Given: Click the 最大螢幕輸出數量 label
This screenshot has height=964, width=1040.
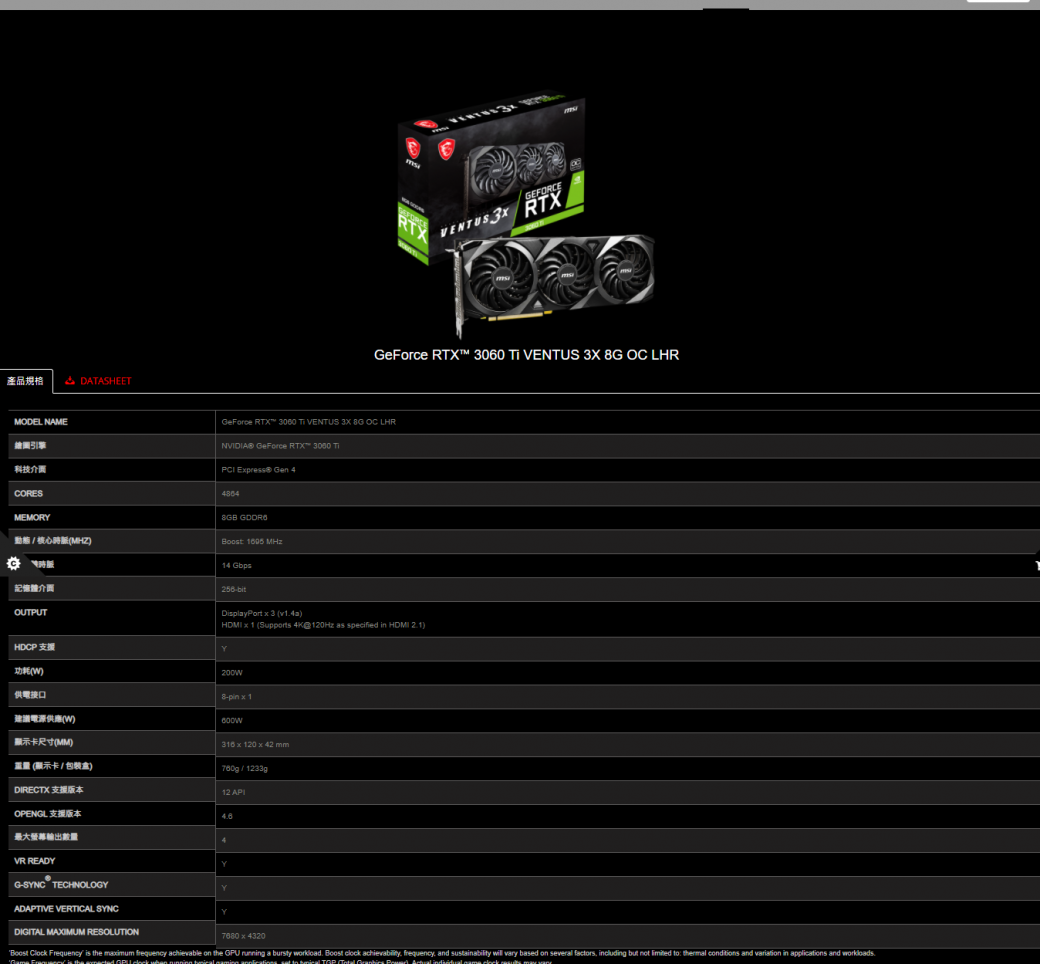Looking at the screenshot, I should tap(46, 837).
